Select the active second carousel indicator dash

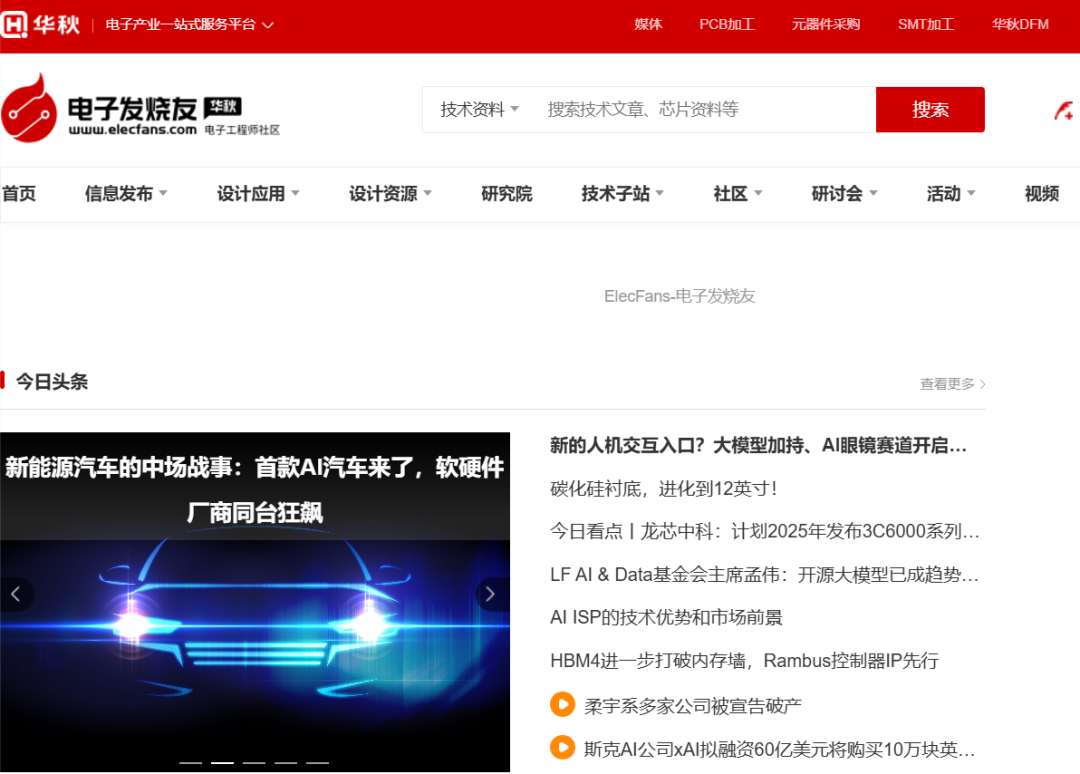(222, 762)
